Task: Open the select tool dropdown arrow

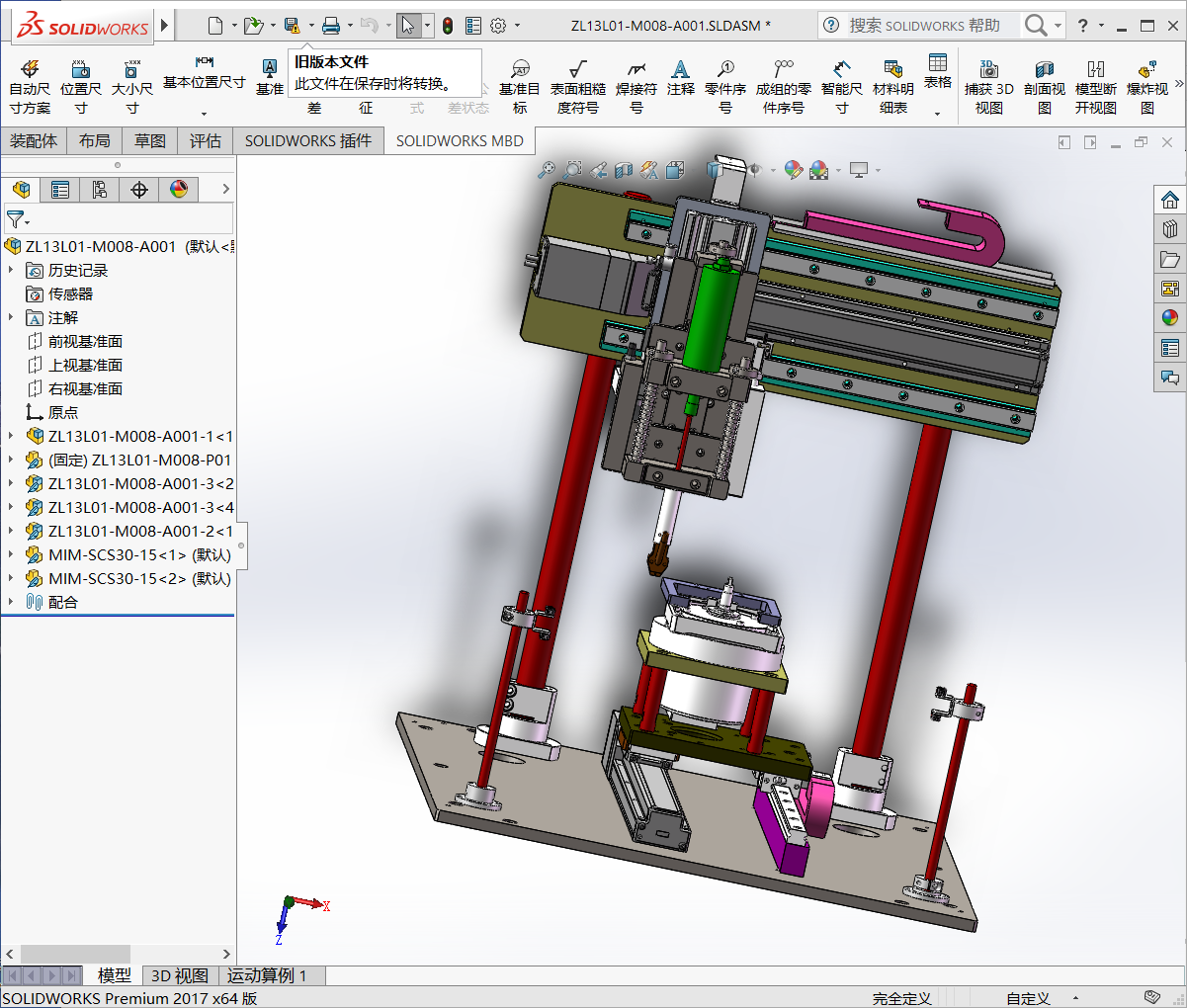Action: pos(427,26)
